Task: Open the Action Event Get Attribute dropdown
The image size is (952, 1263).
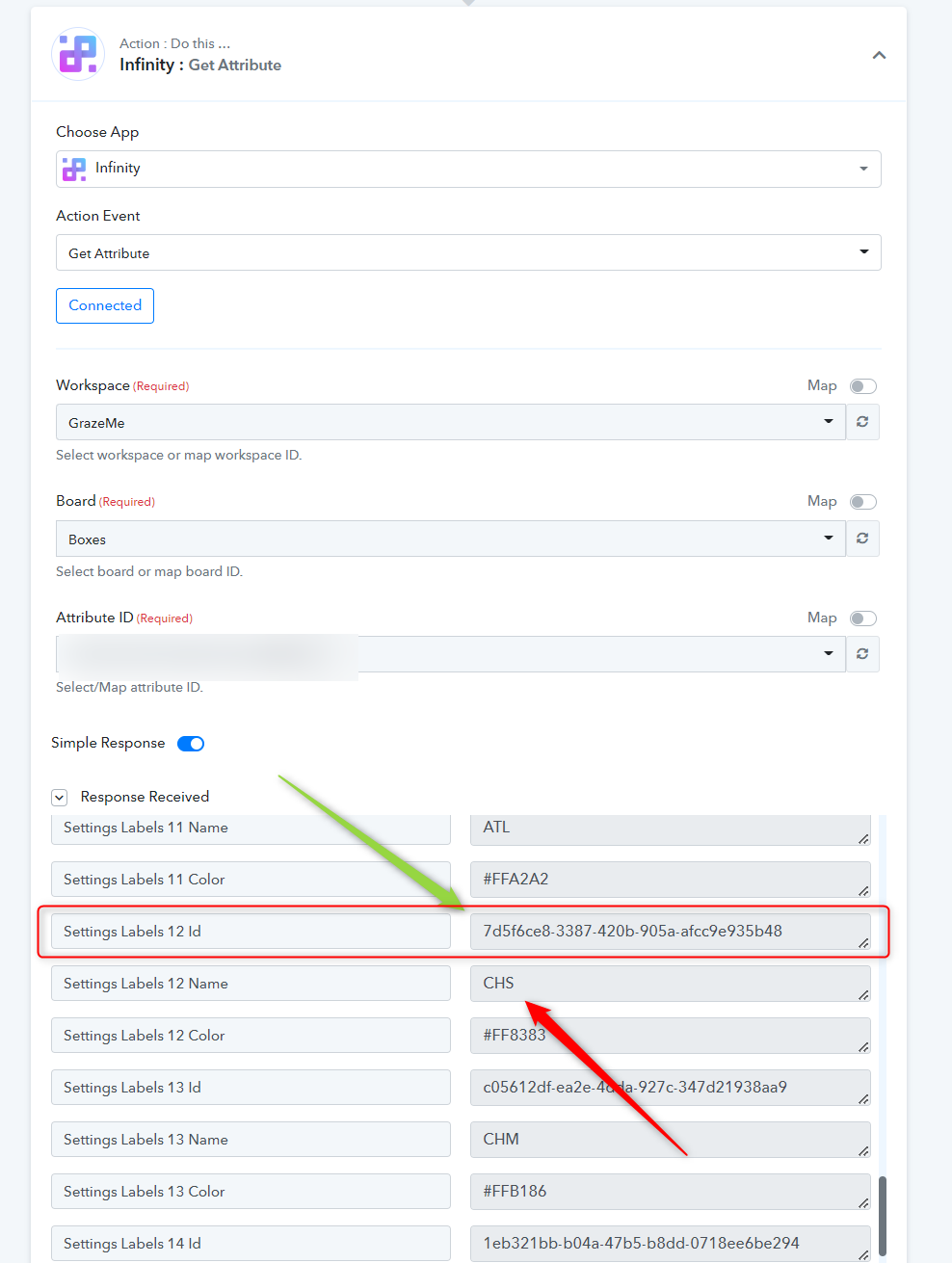Action: (x=468, y=252)
